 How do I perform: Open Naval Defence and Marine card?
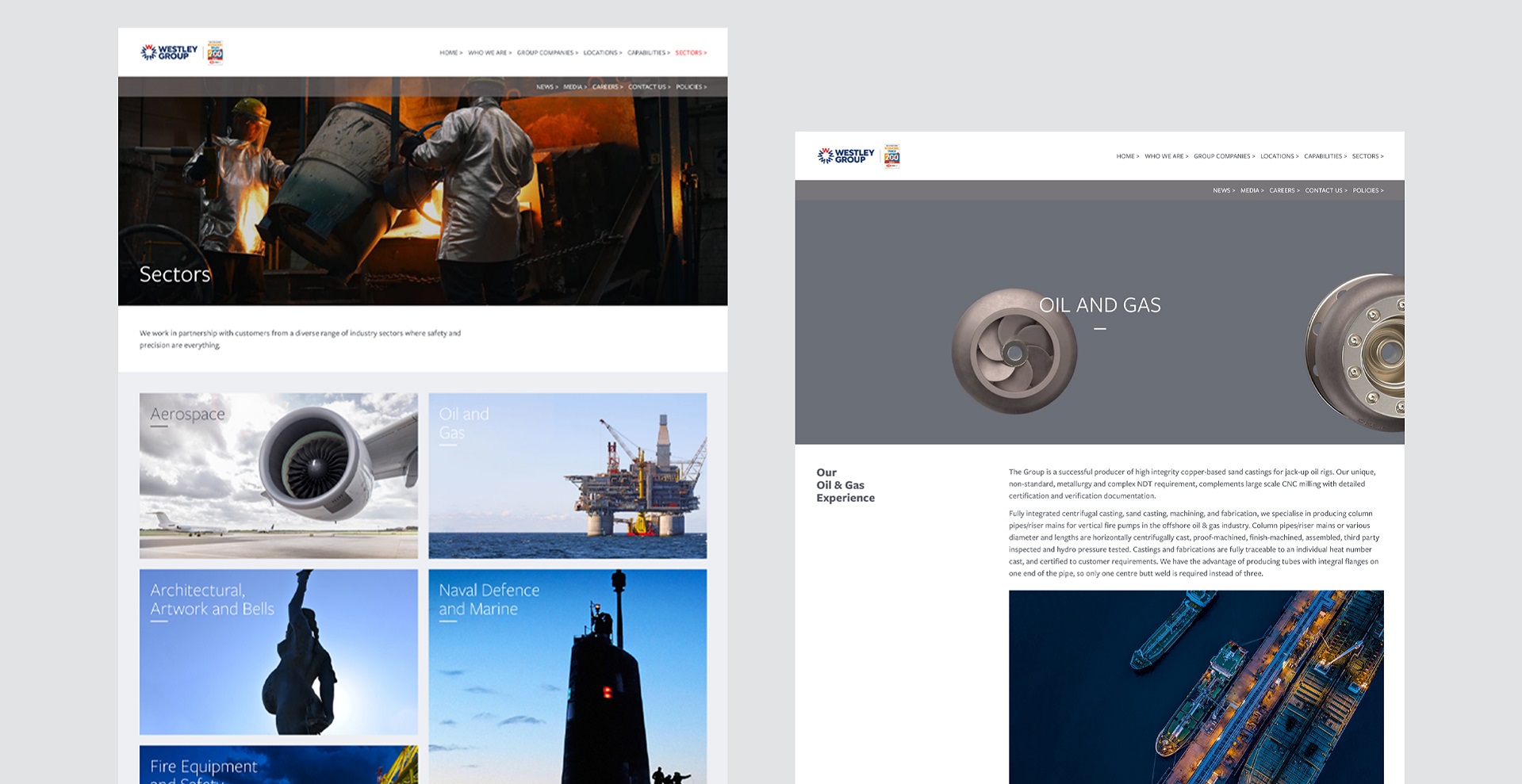point(568,676)
